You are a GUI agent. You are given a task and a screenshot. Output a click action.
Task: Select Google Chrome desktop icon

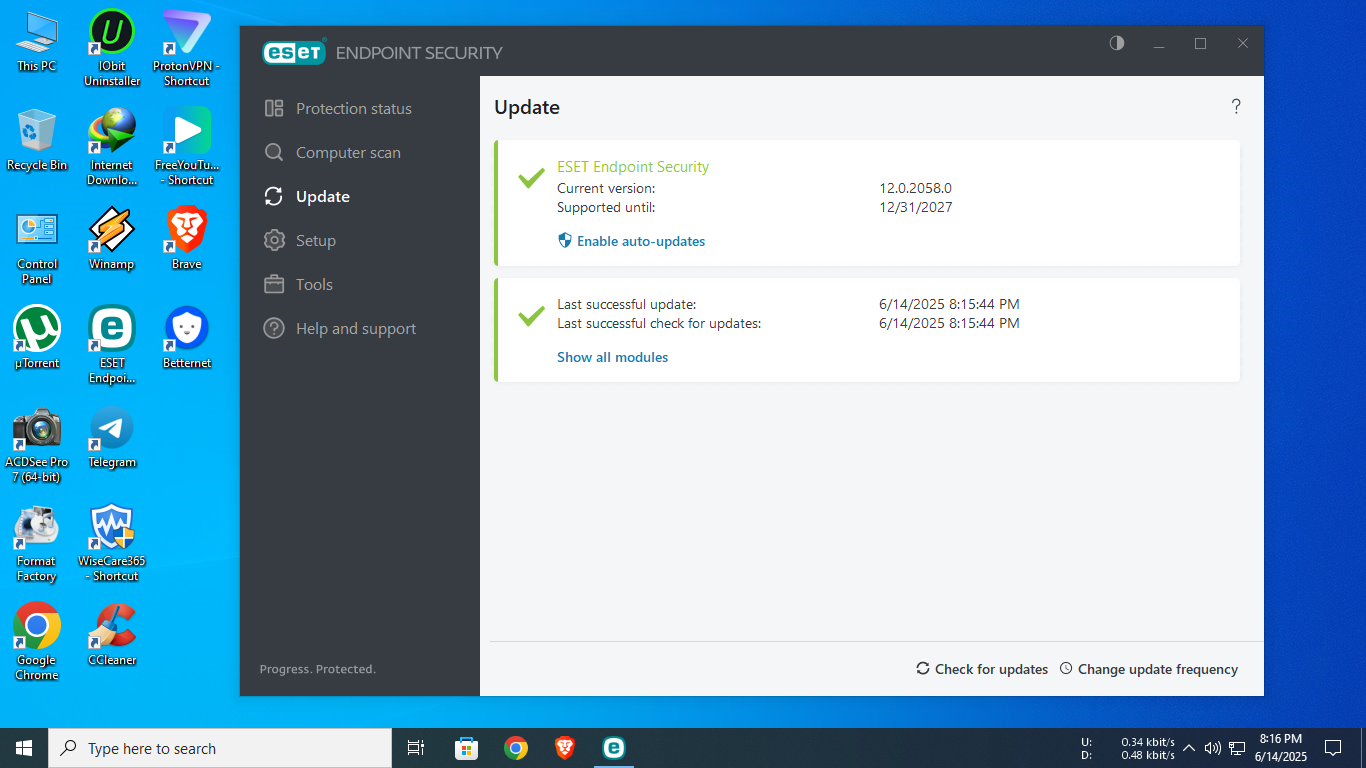click(37, 642)
